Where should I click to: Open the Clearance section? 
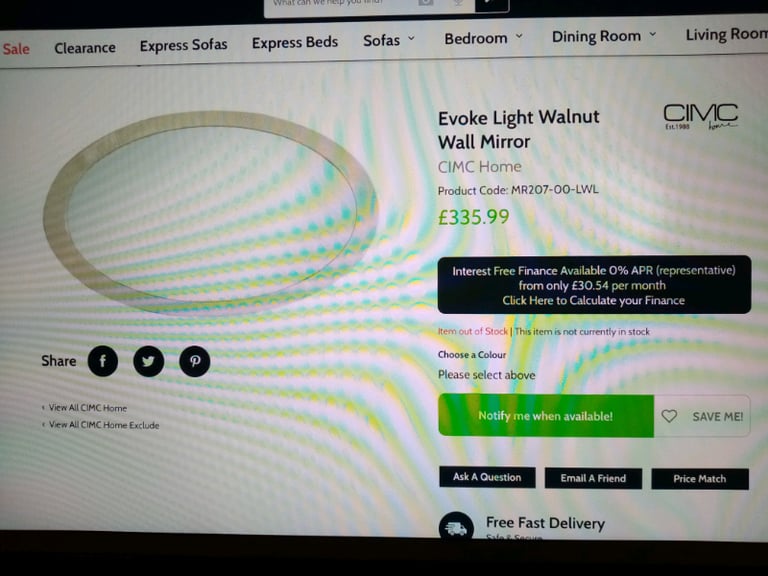[x=85, y=48]
